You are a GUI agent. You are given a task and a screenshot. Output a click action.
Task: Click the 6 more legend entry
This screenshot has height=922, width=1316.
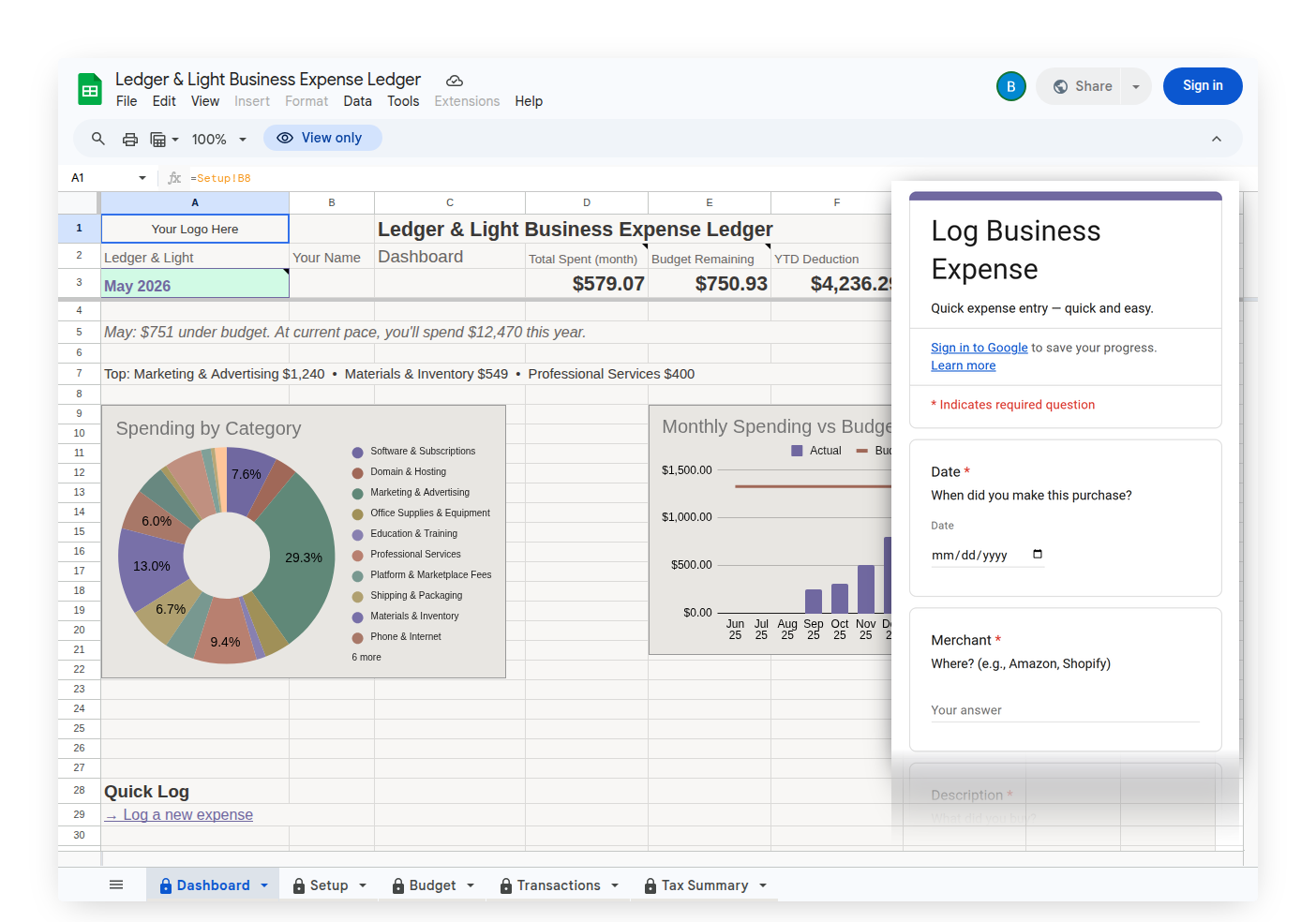[x=366, y=658]
